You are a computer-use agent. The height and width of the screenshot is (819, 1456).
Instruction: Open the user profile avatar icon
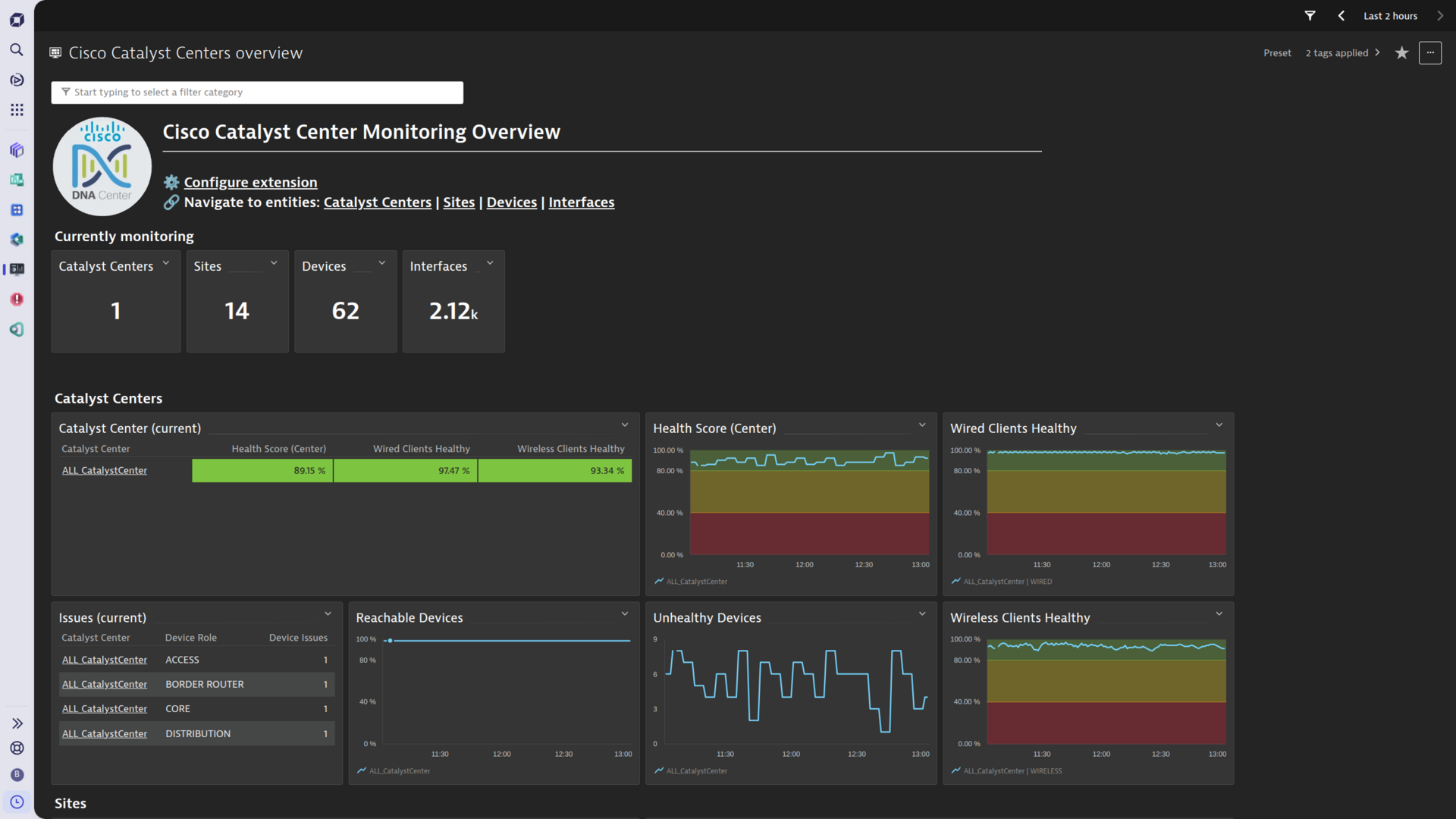pos(17,774)
